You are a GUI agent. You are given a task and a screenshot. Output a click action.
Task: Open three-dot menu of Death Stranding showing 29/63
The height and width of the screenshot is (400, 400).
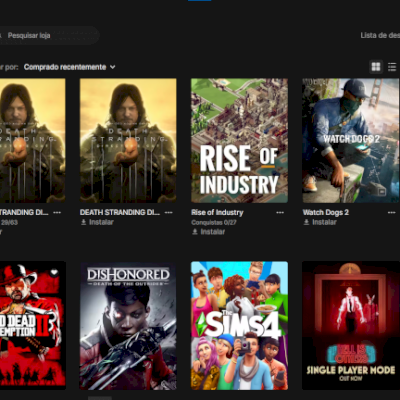pos(57,212)
